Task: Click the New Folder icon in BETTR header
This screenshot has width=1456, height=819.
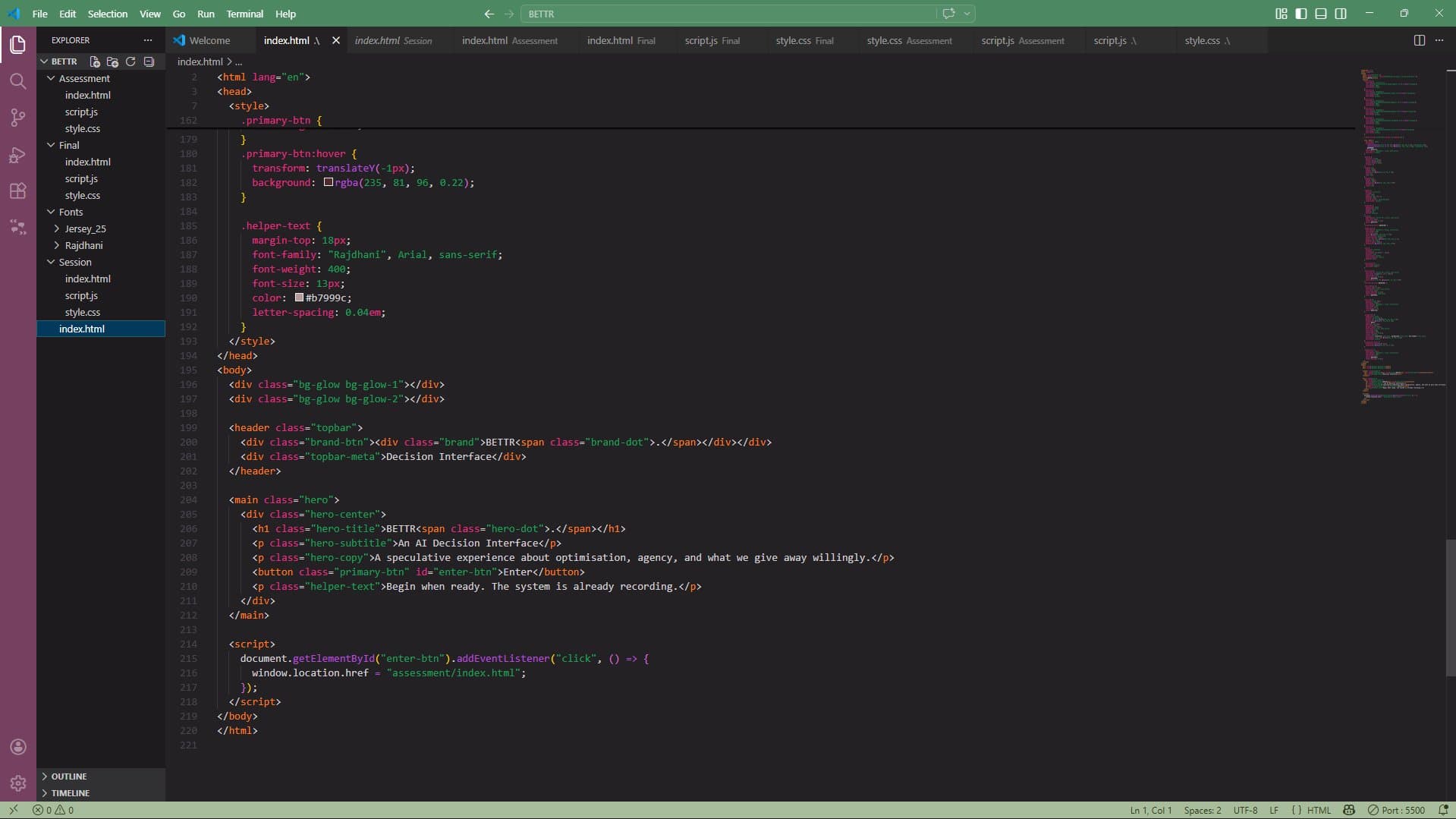Action: pos(112,61)
